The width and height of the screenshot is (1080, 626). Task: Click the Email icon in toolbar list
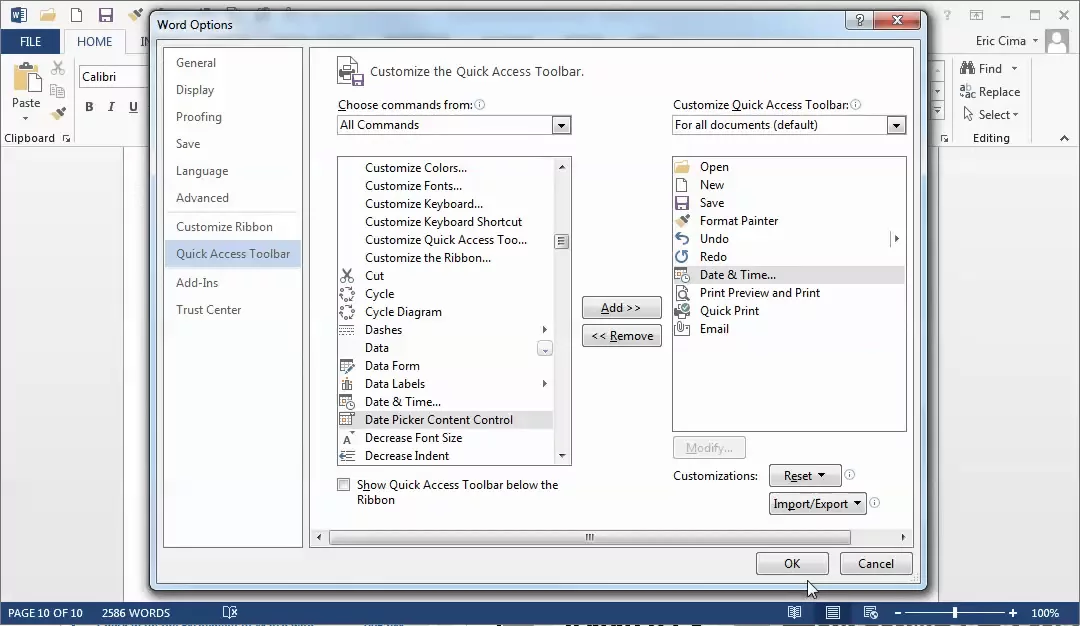coord(682,328)
